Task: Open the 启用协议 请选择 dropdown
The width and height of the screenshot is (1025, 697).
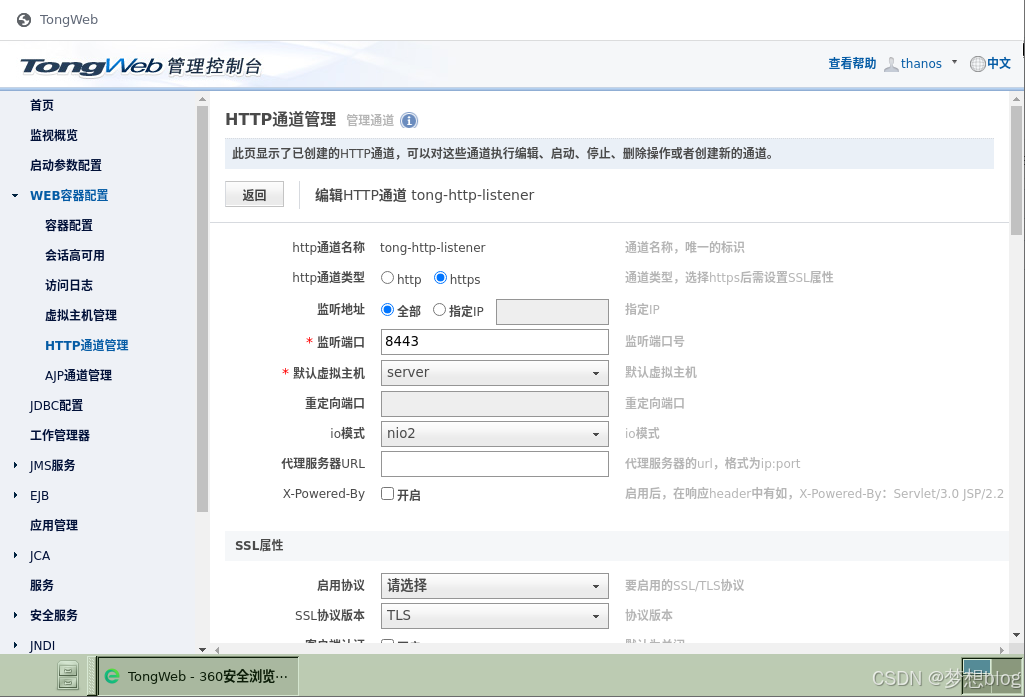Action: click(x=494, y=585)
